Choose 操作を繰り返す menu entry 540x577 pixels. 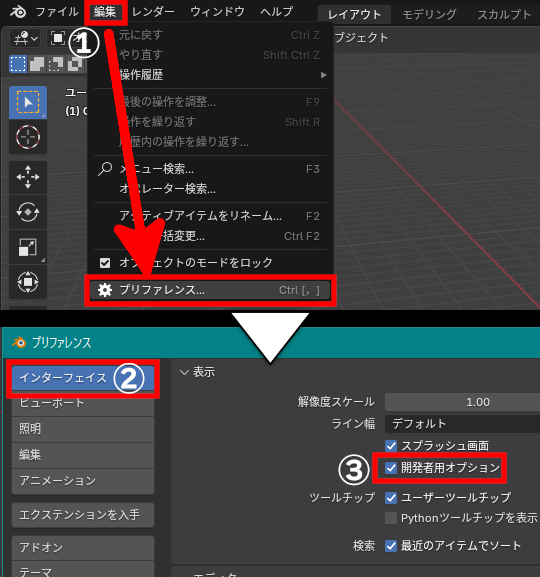[x=211, y=122]
